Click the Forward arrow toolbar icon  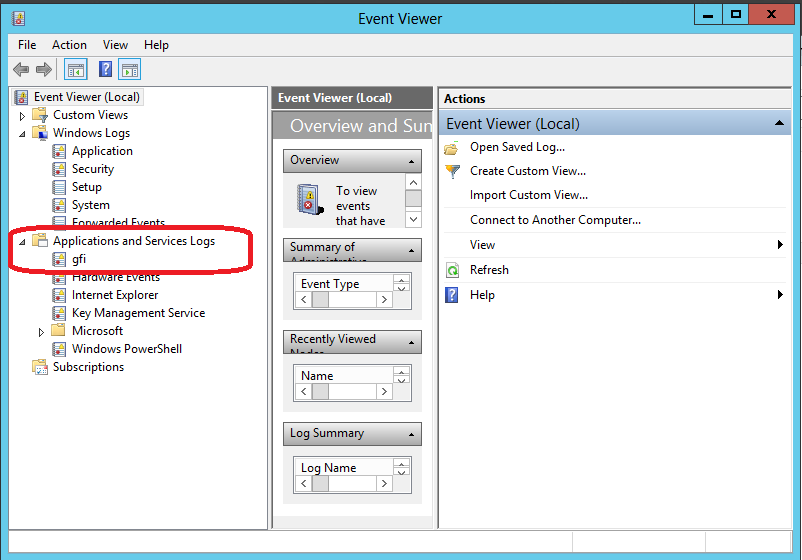(44, 70)
